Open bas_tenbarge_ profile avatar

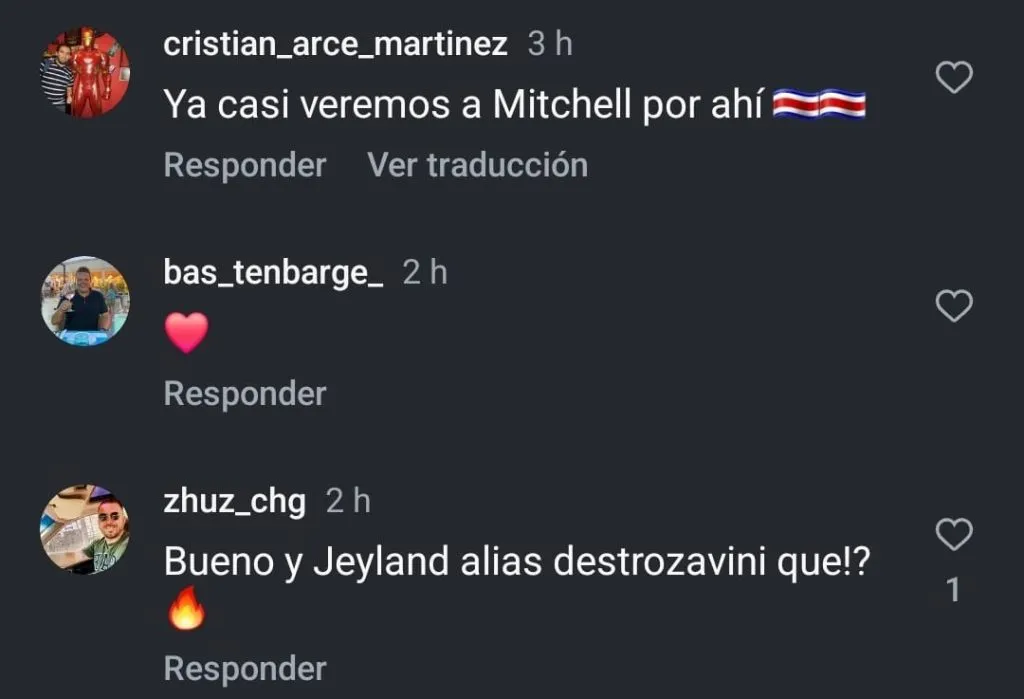point(85,301)
